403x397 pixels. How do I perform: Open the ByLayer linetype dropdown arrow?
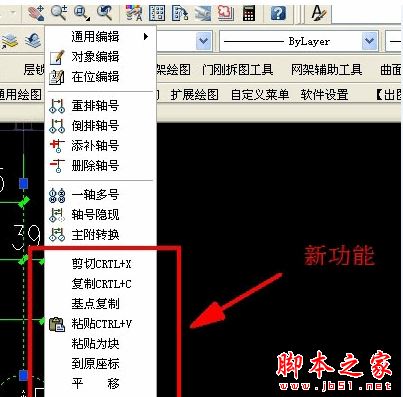[369, 41]
